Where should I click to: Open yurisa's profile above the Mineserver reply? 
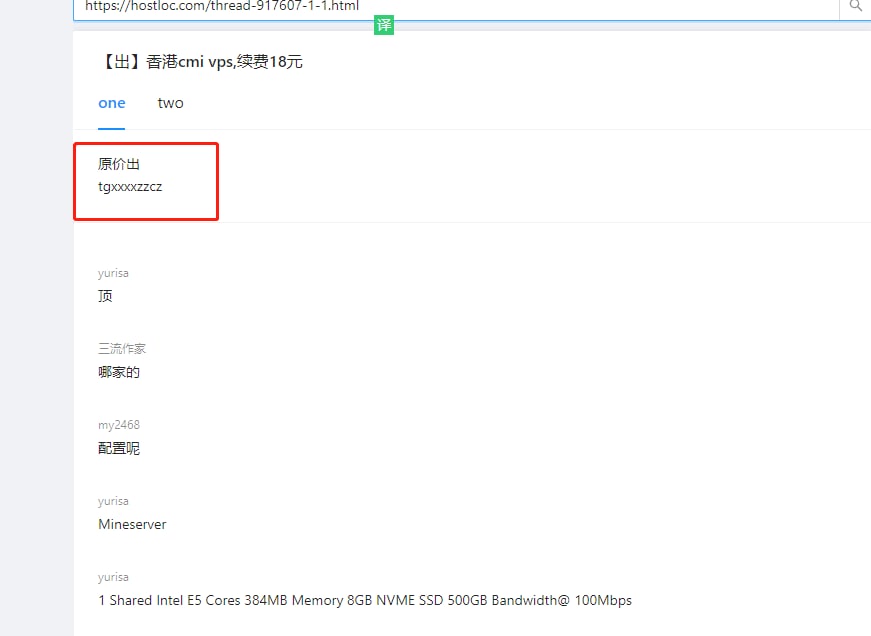[113, 501]
